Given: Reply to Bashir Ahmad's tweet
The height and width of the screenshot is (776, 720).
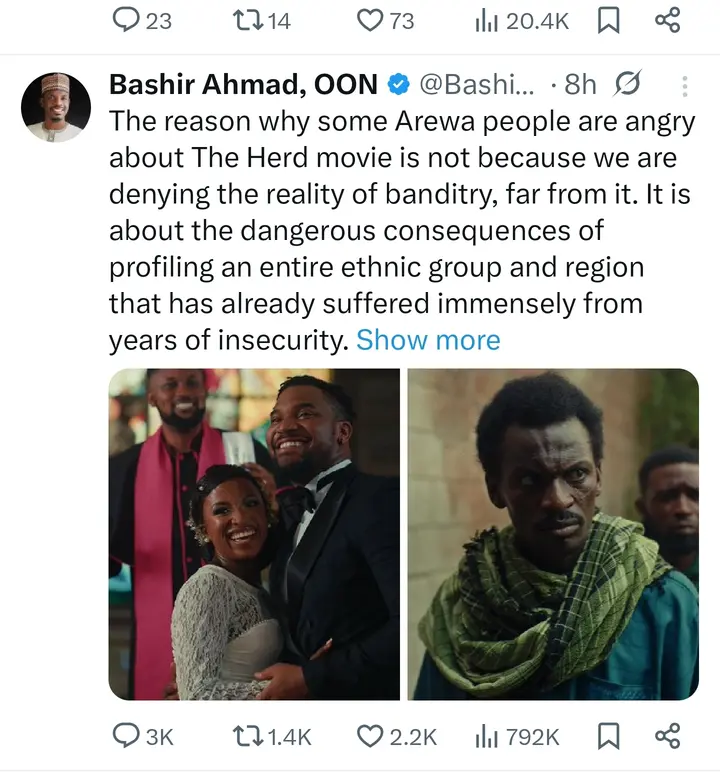Looking at the screenshot, I should pos(127,736).
